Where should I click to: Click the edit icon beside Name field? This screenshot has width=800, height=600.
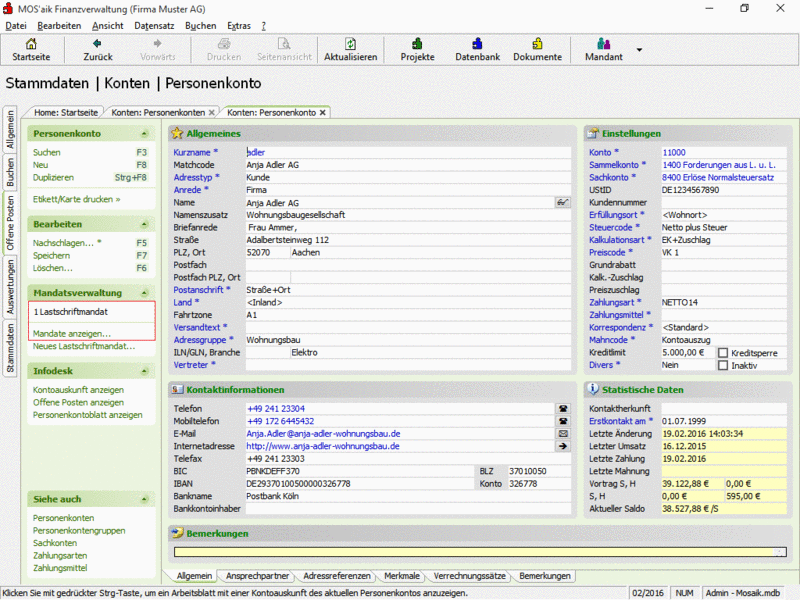click(562, 203)
